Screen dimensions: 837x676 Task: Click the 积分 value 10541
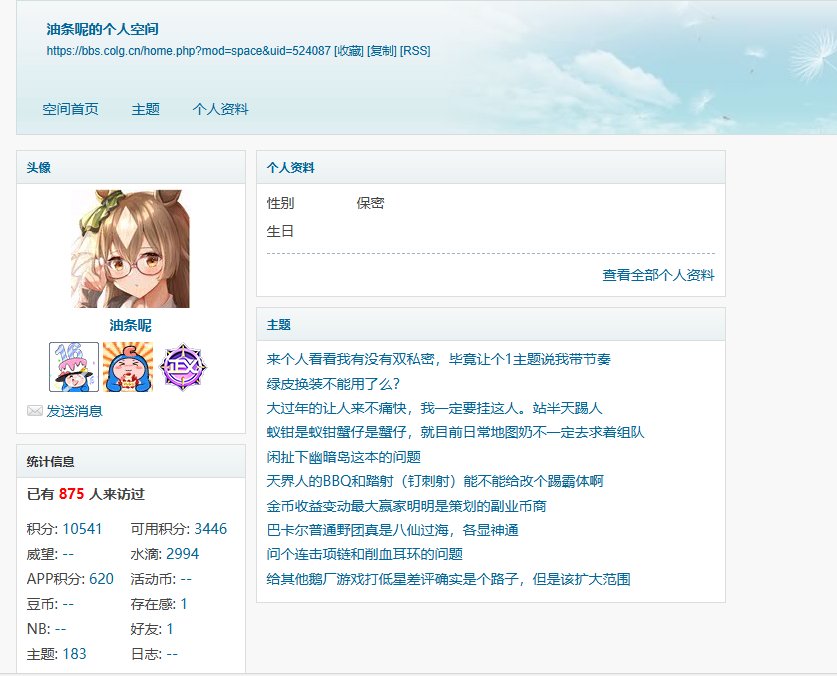pos(82,529)
